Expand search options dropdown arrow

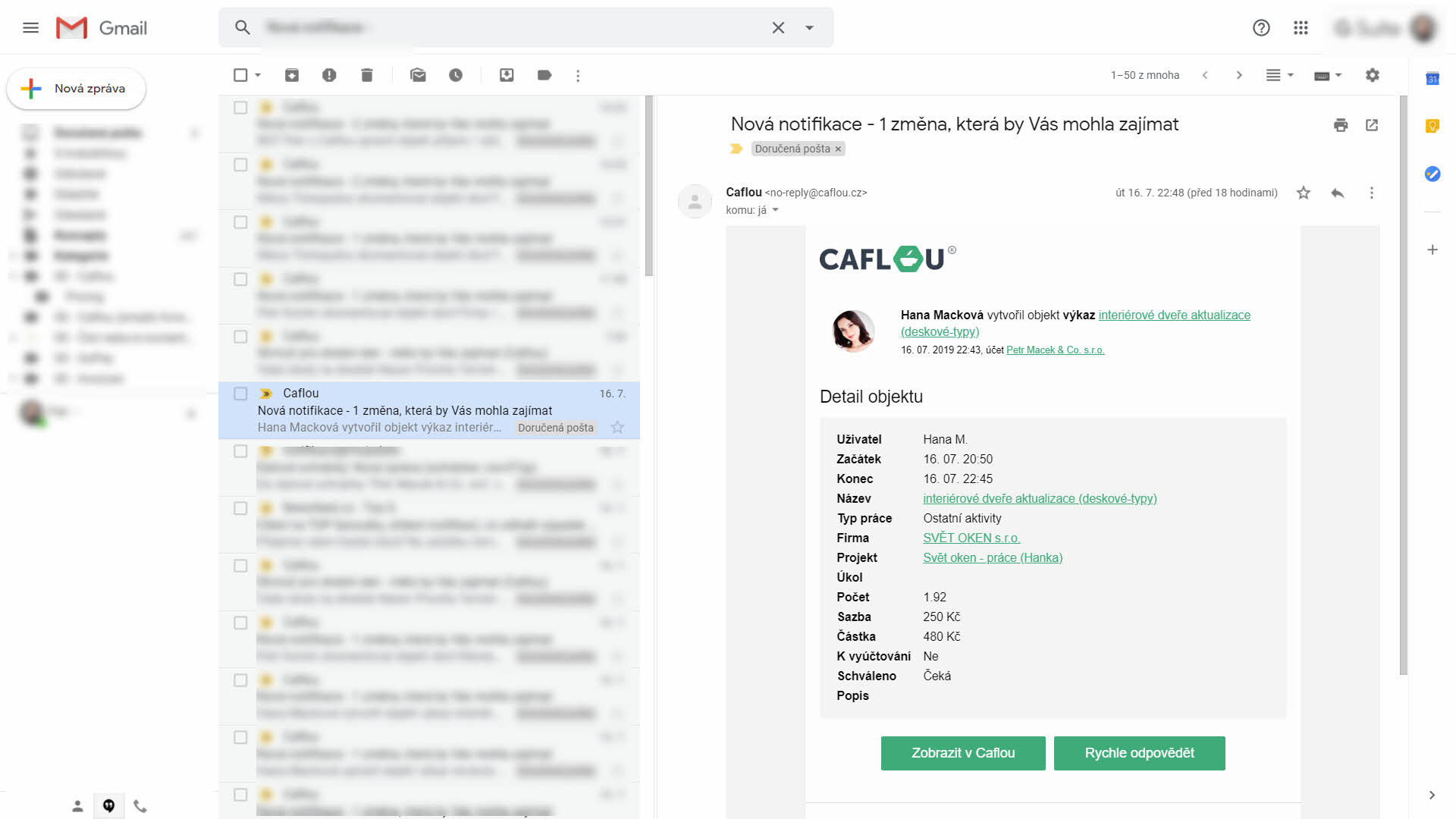click(810, 28)
